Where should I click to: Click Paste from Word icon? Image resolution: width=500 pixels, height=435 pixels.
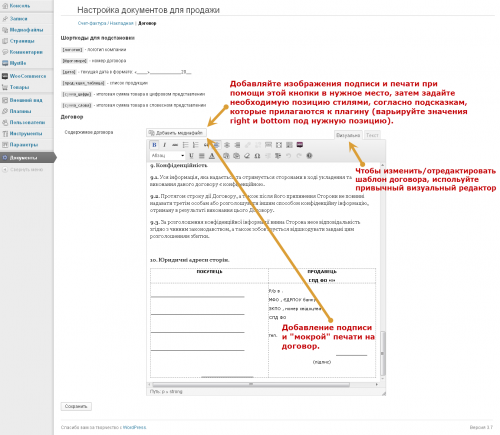click(236, 156)
